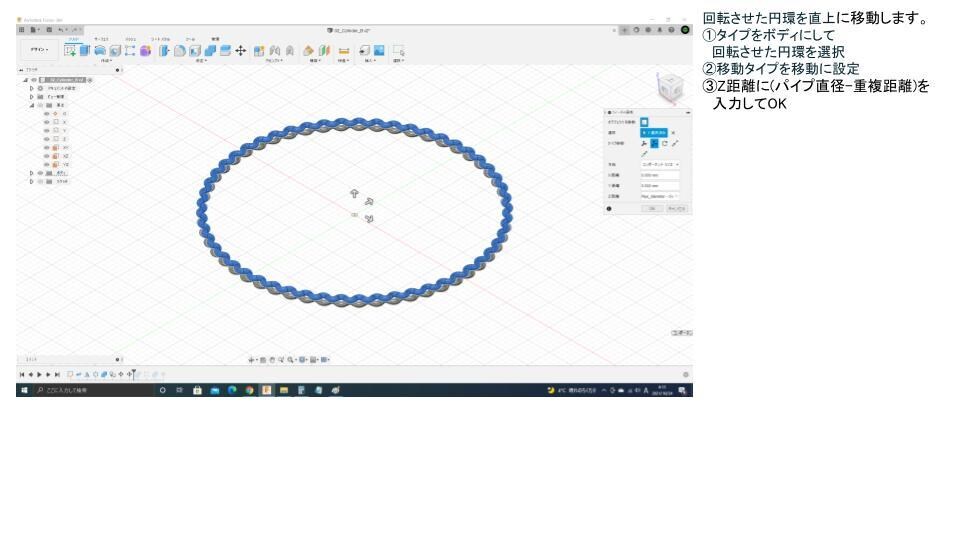Click the Measure ruler icon

[343, 51]
